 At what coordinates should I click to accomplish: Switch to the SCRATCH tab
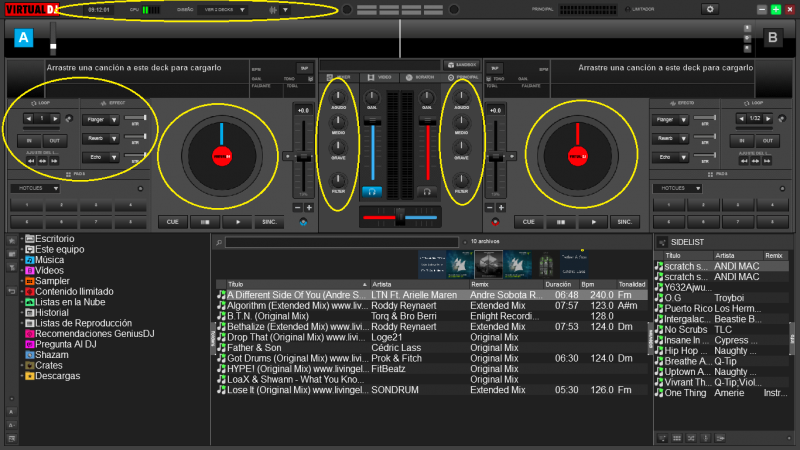[420, 78]
